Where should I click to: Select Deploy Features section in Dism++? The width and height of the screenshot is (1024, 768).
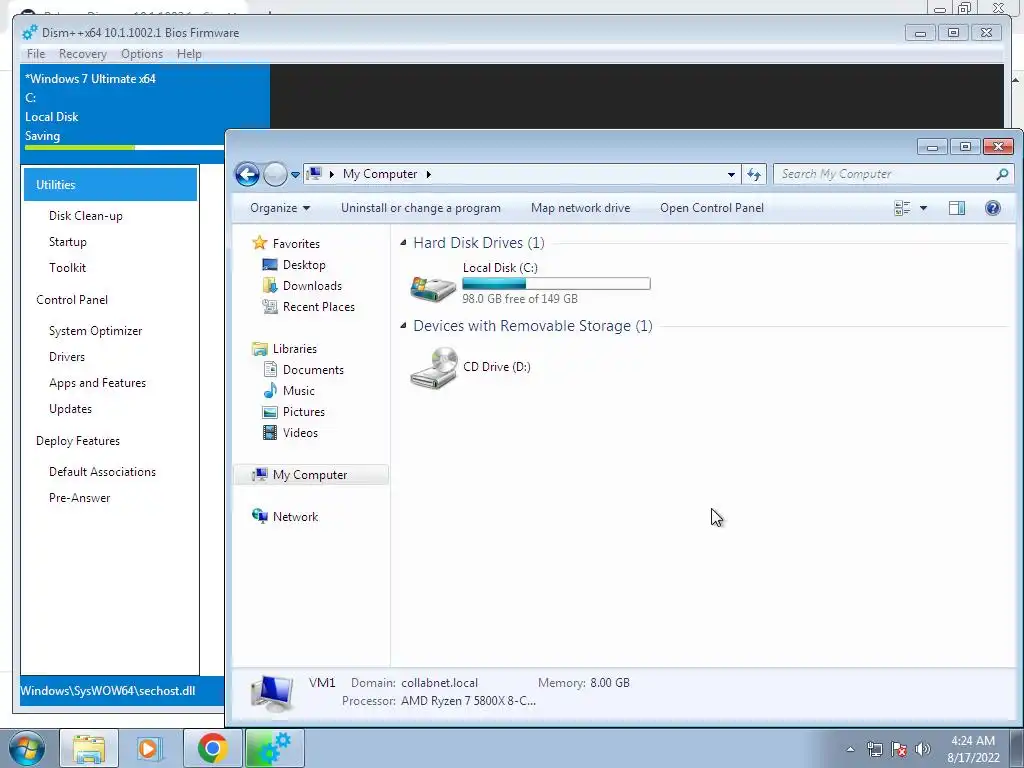click(78, 441)
